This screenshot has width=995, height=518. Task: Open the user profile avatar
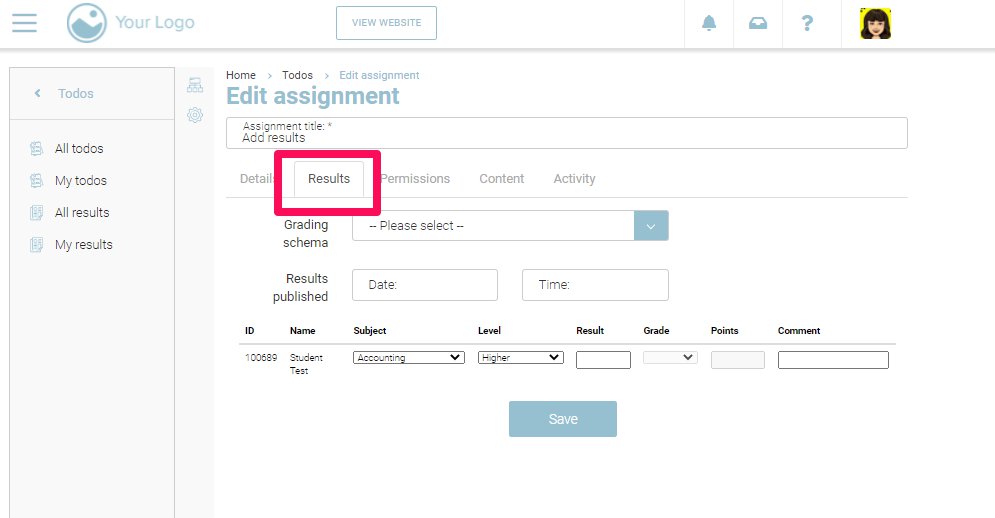point(875,23)
